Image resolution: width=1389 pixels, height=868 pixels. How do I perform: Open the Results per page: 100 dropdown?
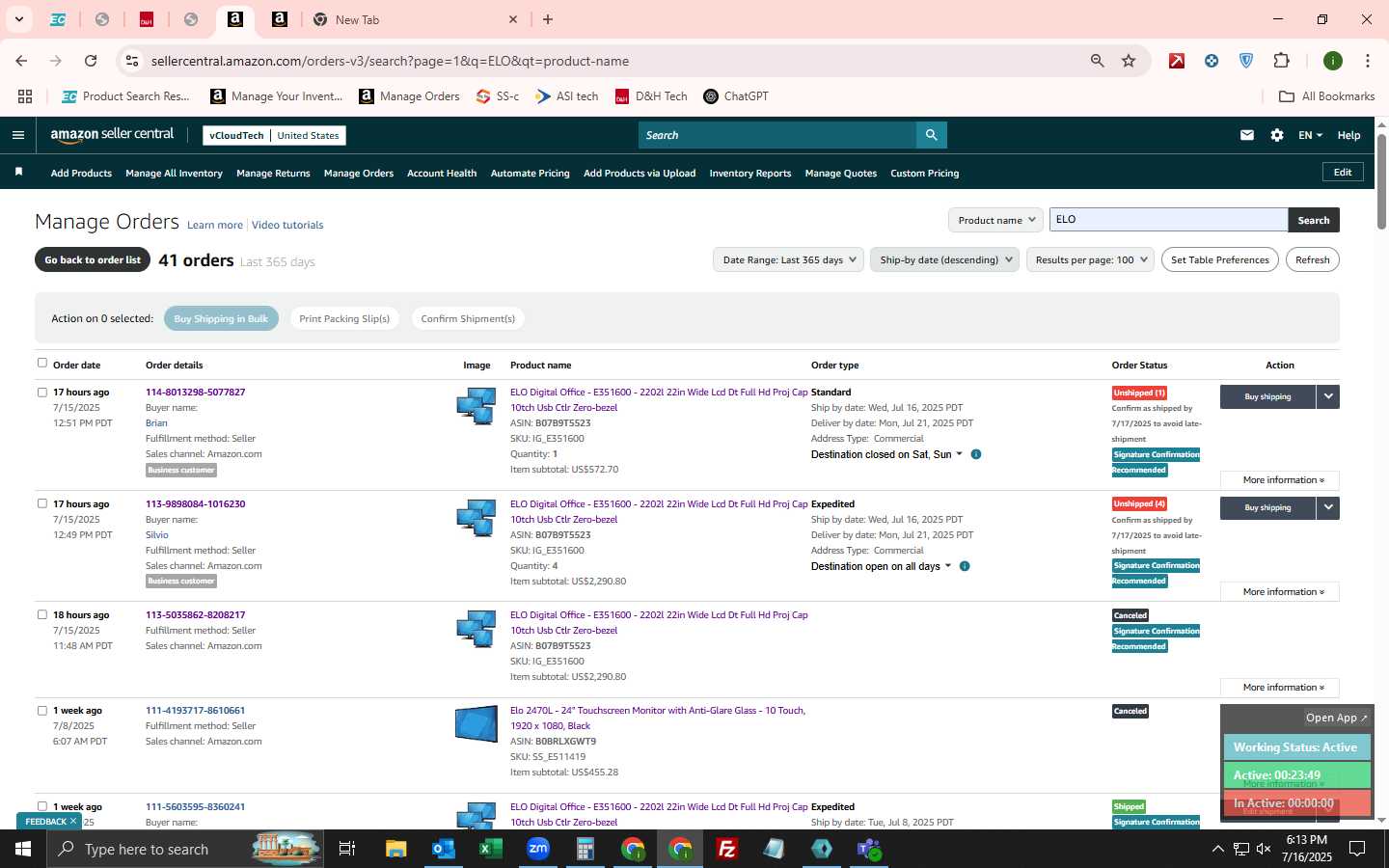[1090, 259]
